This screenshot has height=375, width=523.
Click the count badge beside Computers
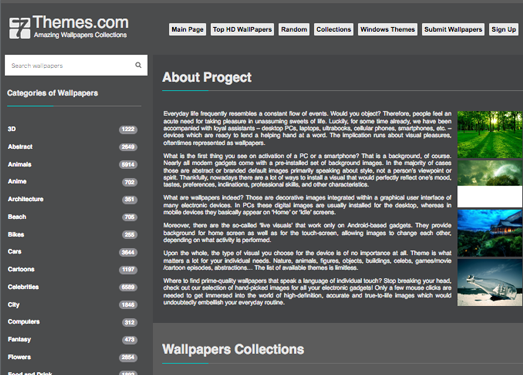129,322
